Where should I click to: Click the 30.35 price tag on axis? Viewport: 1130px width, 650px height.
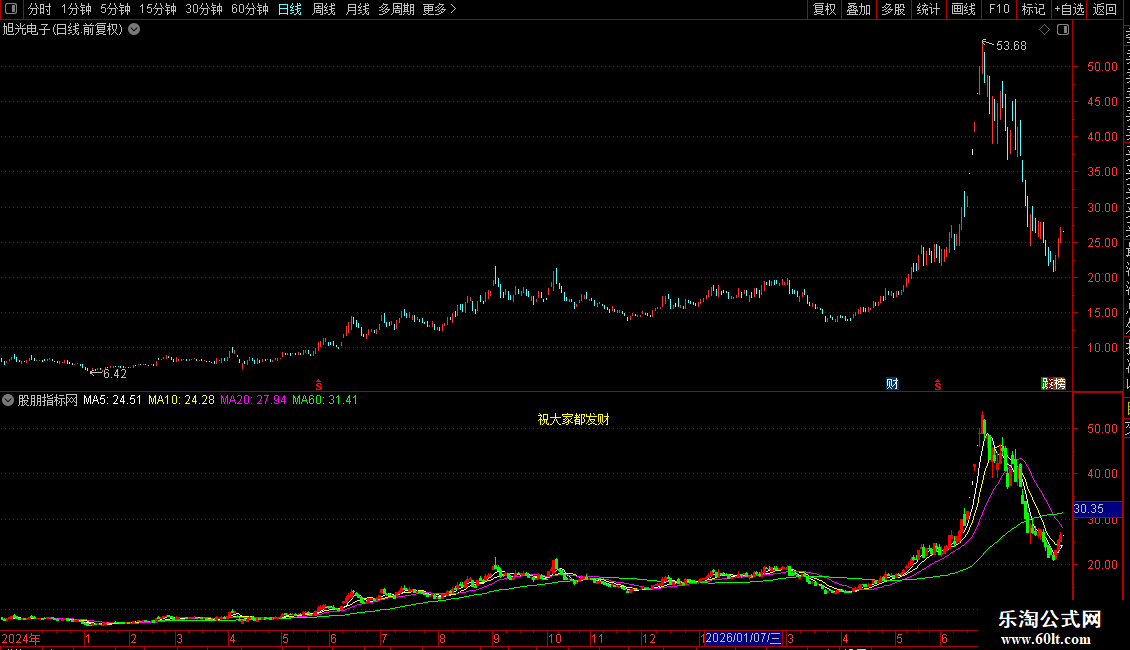point(1097,509)
